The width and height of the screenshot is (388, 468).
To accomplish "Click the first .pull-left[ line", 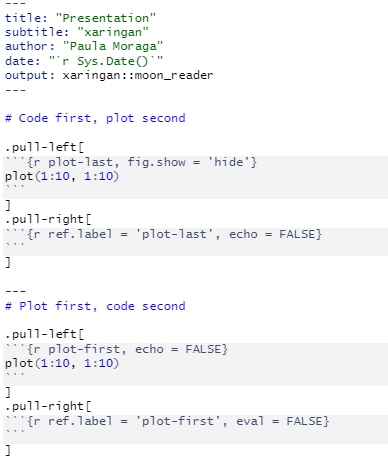I will (44, 147).
